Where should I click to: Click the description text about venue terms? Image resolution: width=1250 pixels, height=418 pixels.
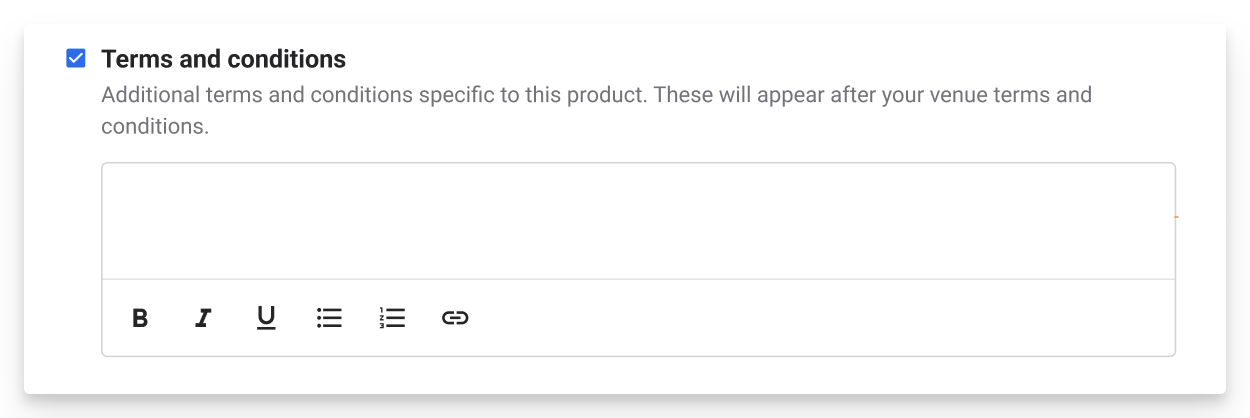(596, 111)
